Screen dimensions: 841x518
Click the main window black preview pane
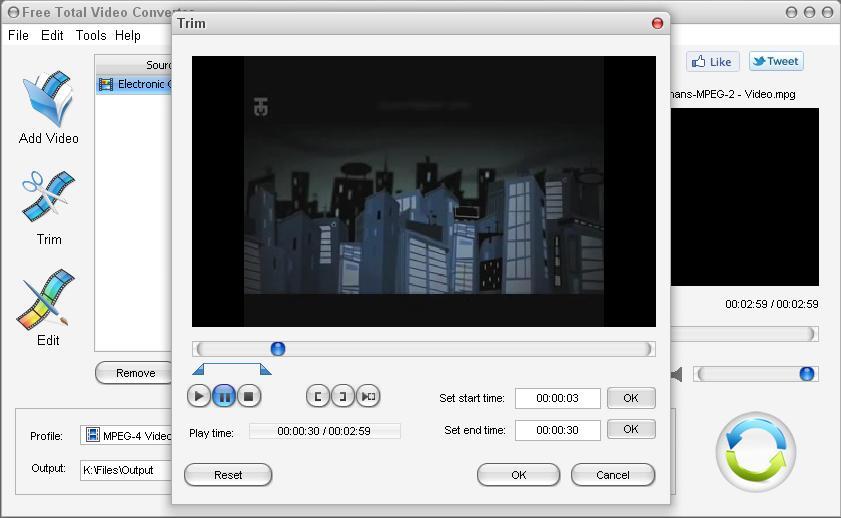[x=744, y=197]
